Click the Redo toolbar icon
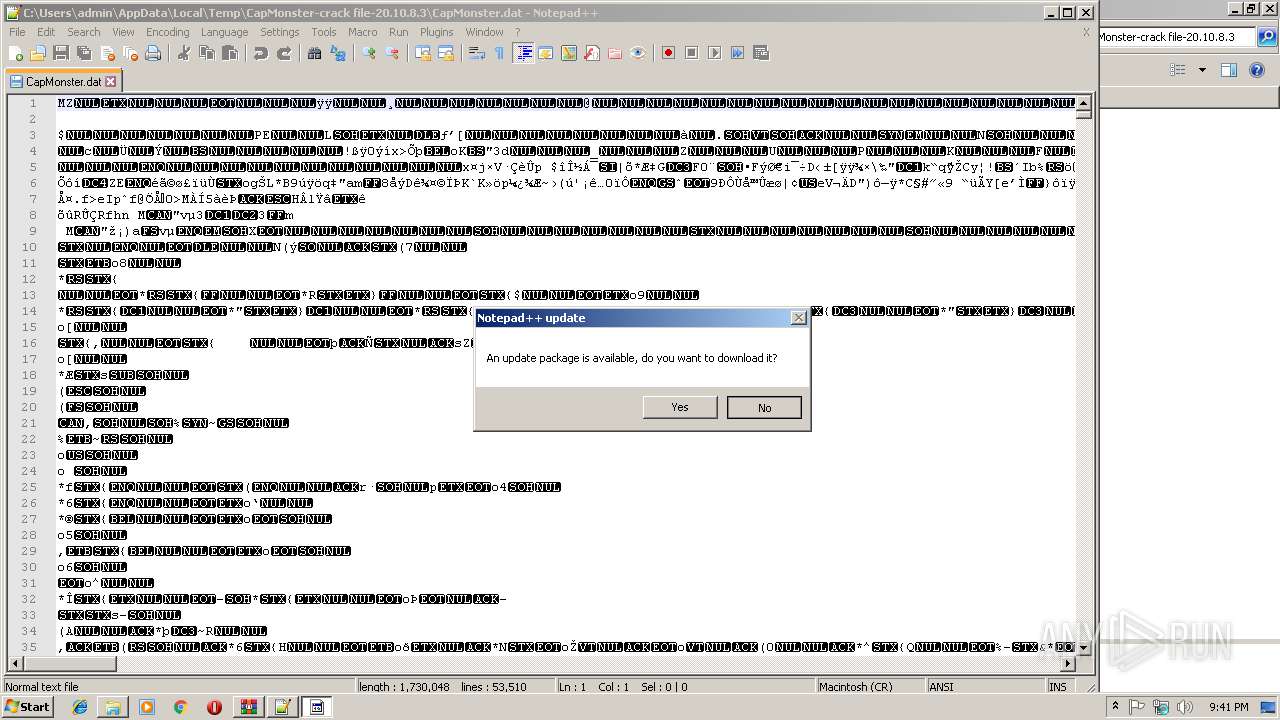 coord(284,53)
